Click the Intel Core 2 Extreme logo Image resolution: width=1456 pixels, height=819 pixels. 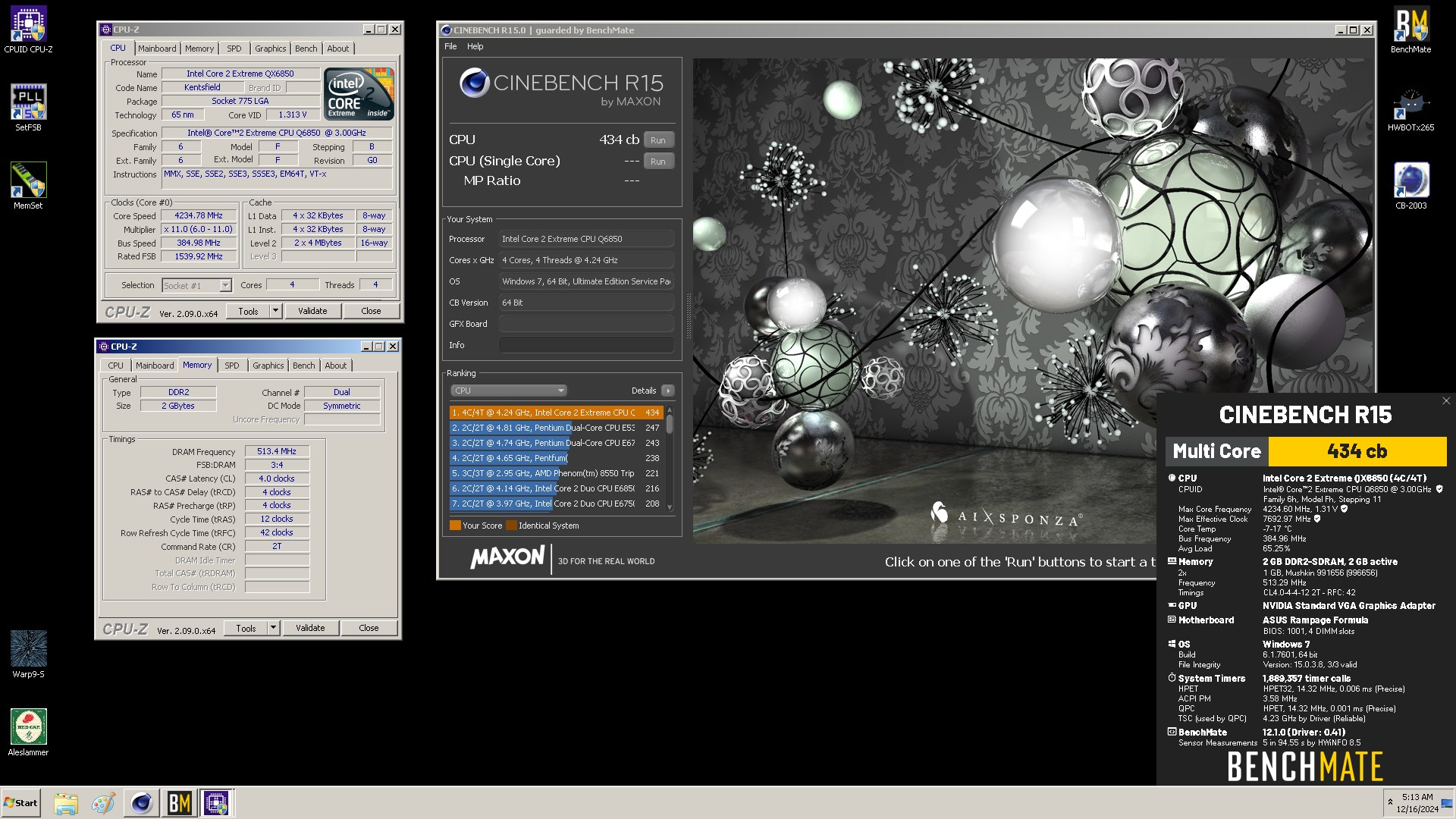coord(359,94)
